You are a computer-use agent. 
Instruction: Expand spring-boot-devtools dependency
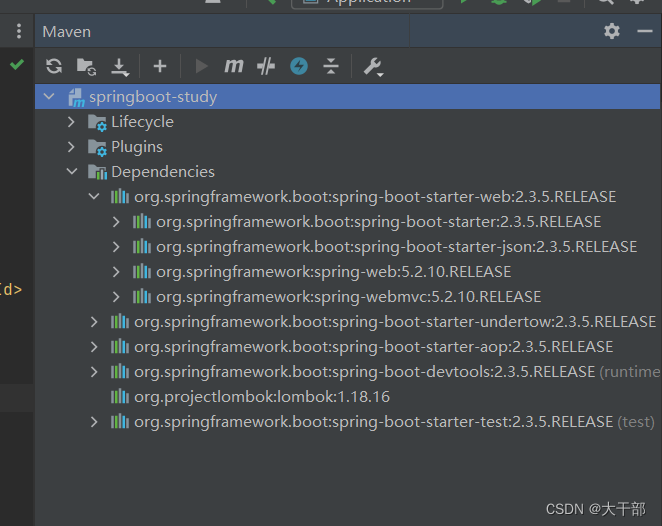point(94,372)
